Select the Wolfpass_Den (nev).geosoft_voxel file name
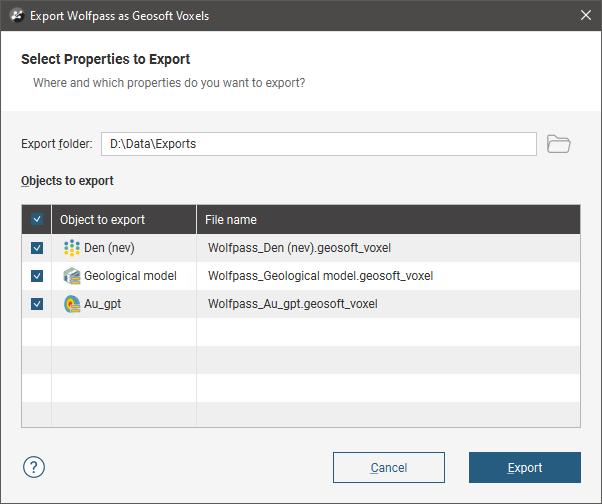 point(304,248)
